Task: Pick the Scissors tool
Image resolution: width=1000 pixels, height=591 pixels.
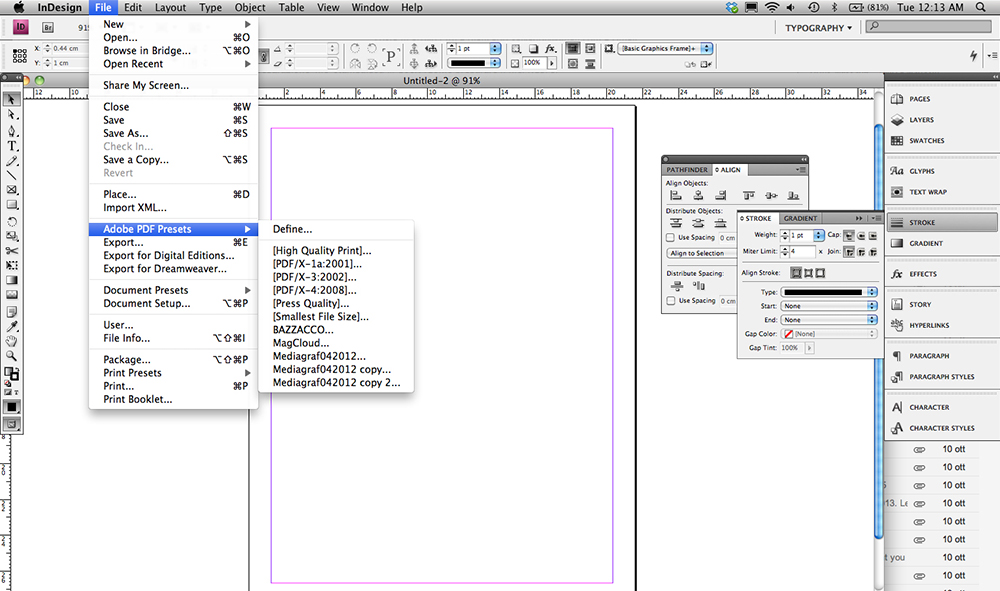Action: [x=12, y=250]
